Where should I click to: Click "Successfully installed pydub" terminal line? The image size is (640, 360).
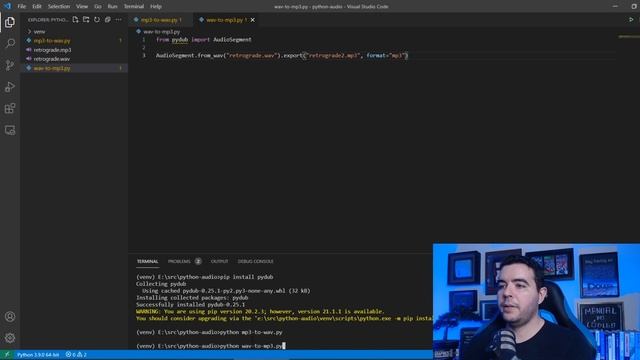coord(191,304)
